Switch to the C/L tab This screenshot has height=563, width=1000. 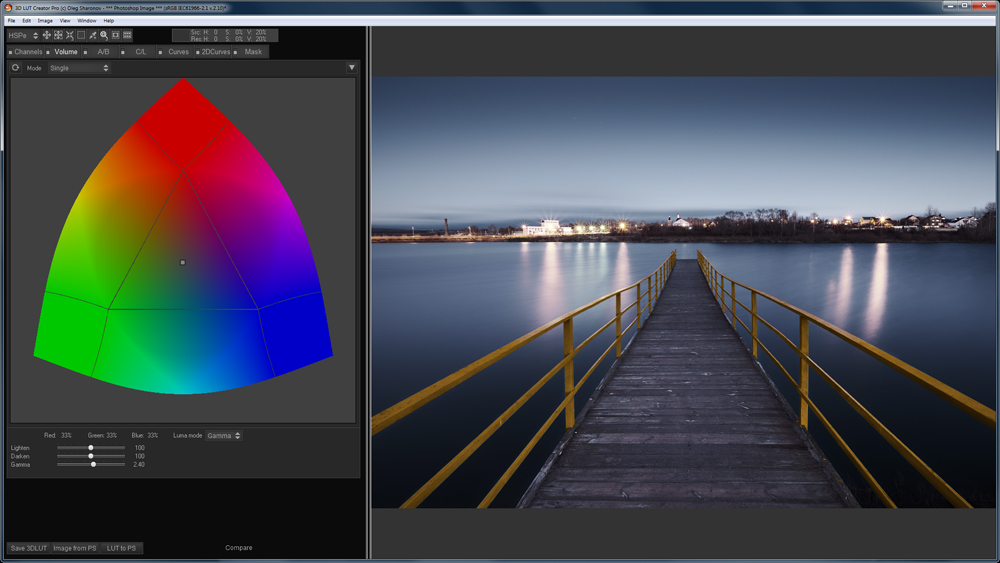point(140,52)
